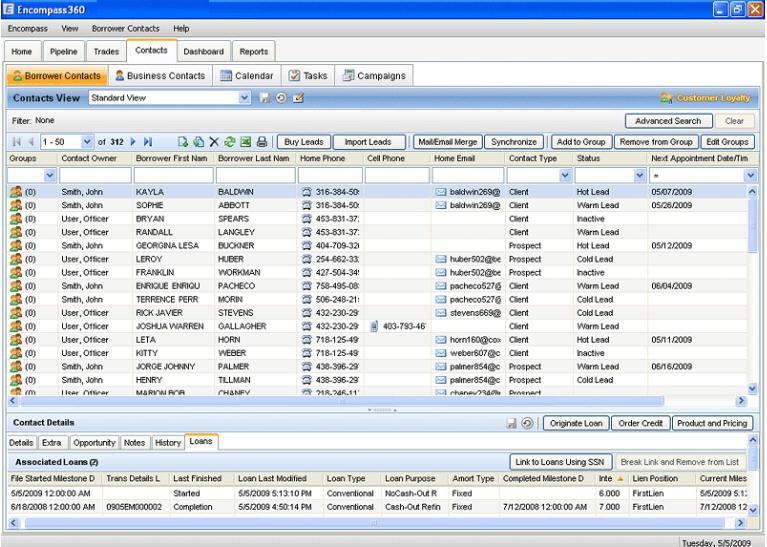Click the reset icon in Contact Details bar

pos(527,423)
